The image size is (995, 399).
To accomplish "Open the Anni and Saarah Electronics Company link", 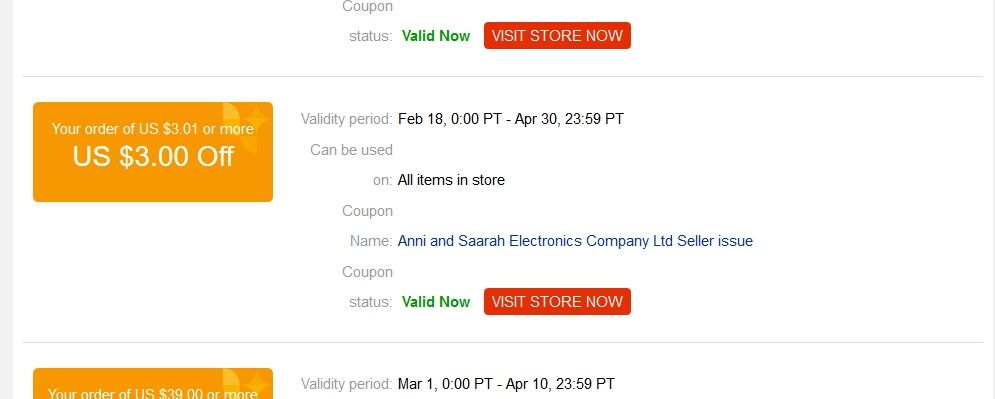I will click(x=575, y=241).
